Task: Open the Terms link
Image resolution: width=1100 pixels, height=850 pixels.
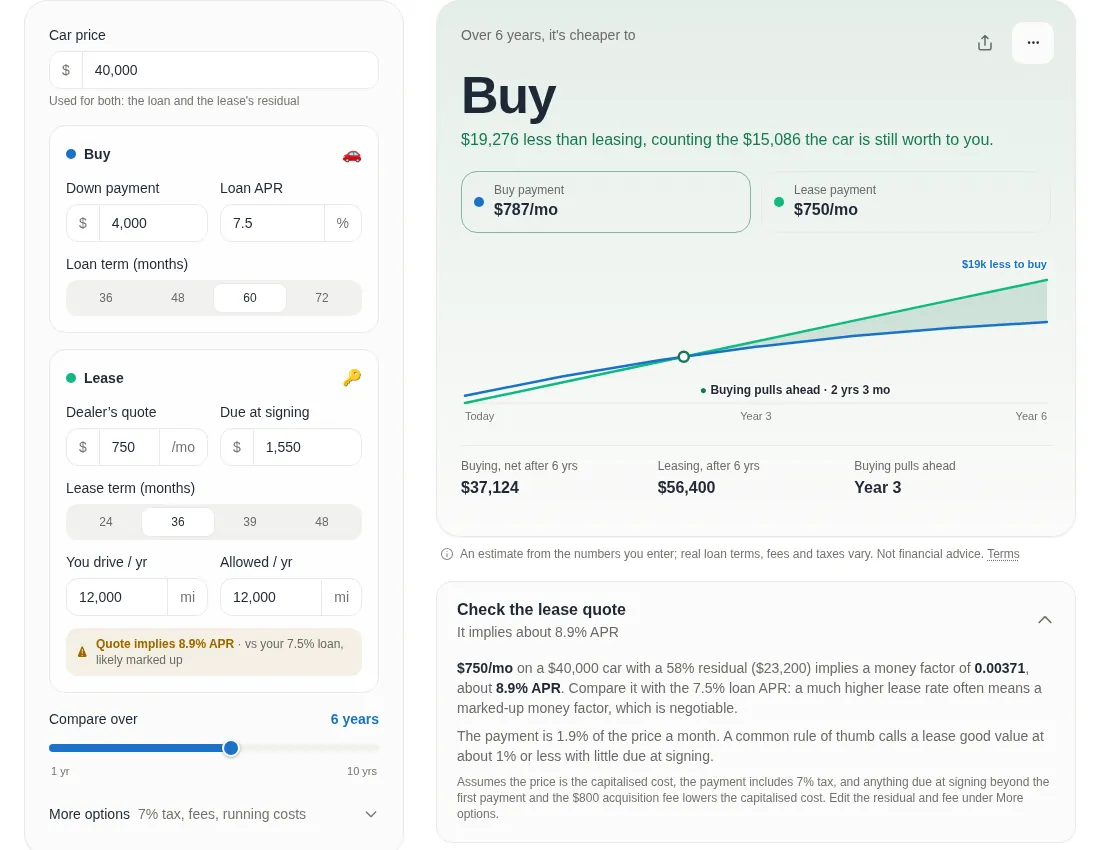Action: pyautogui.click(x=1003, y=554)
